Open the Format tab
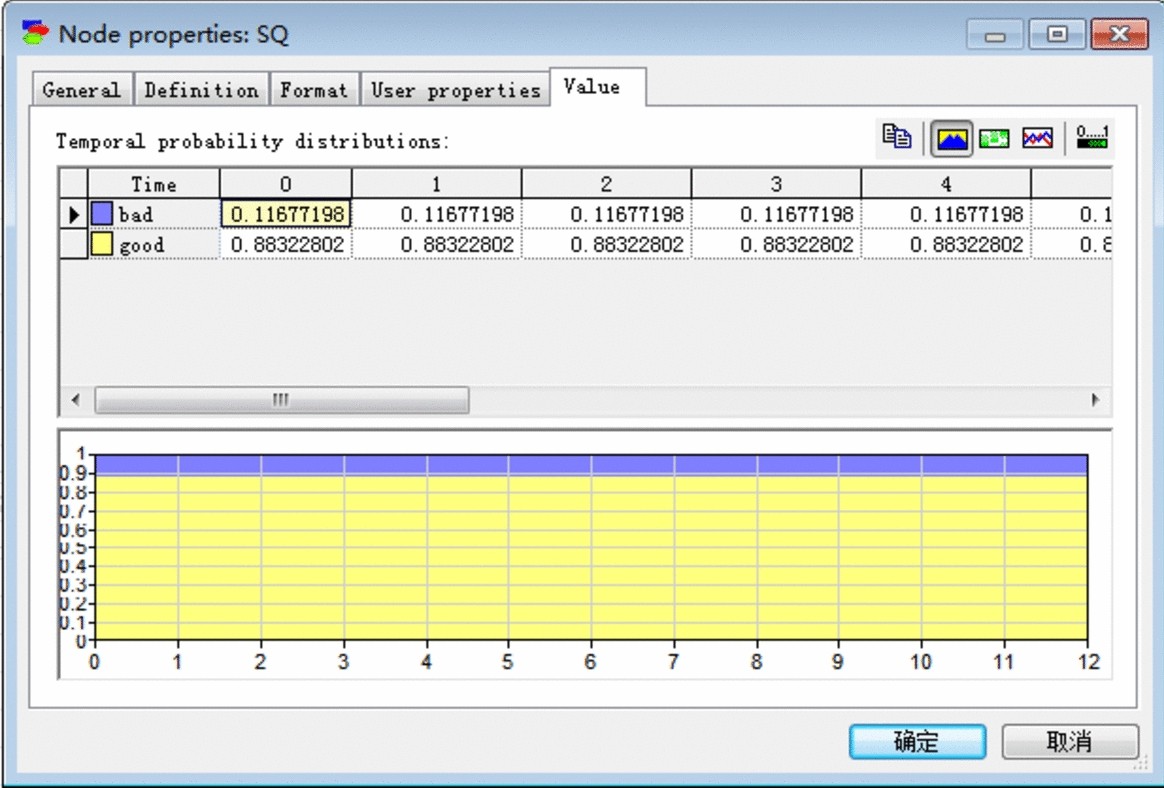 [x=313, y=90]
